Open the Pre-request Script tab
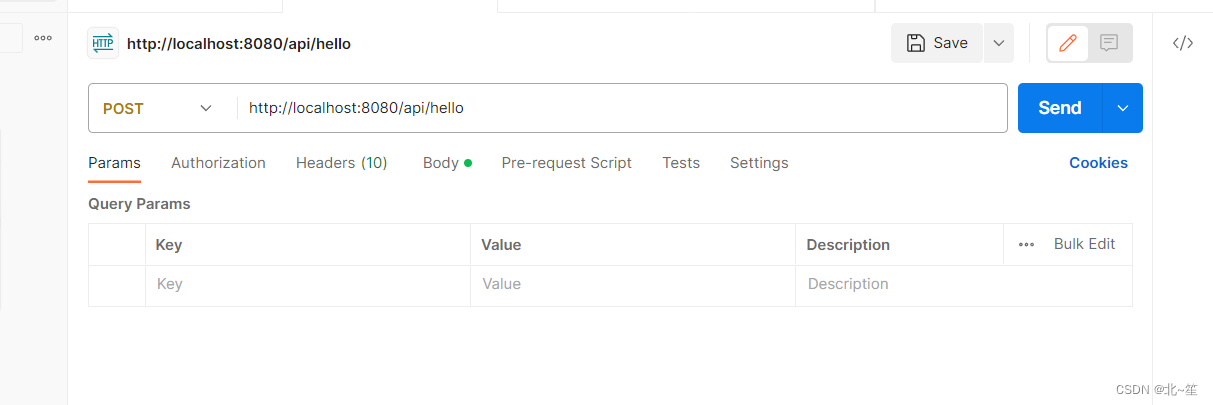The image size is (1213, 405). click(566, 163)
